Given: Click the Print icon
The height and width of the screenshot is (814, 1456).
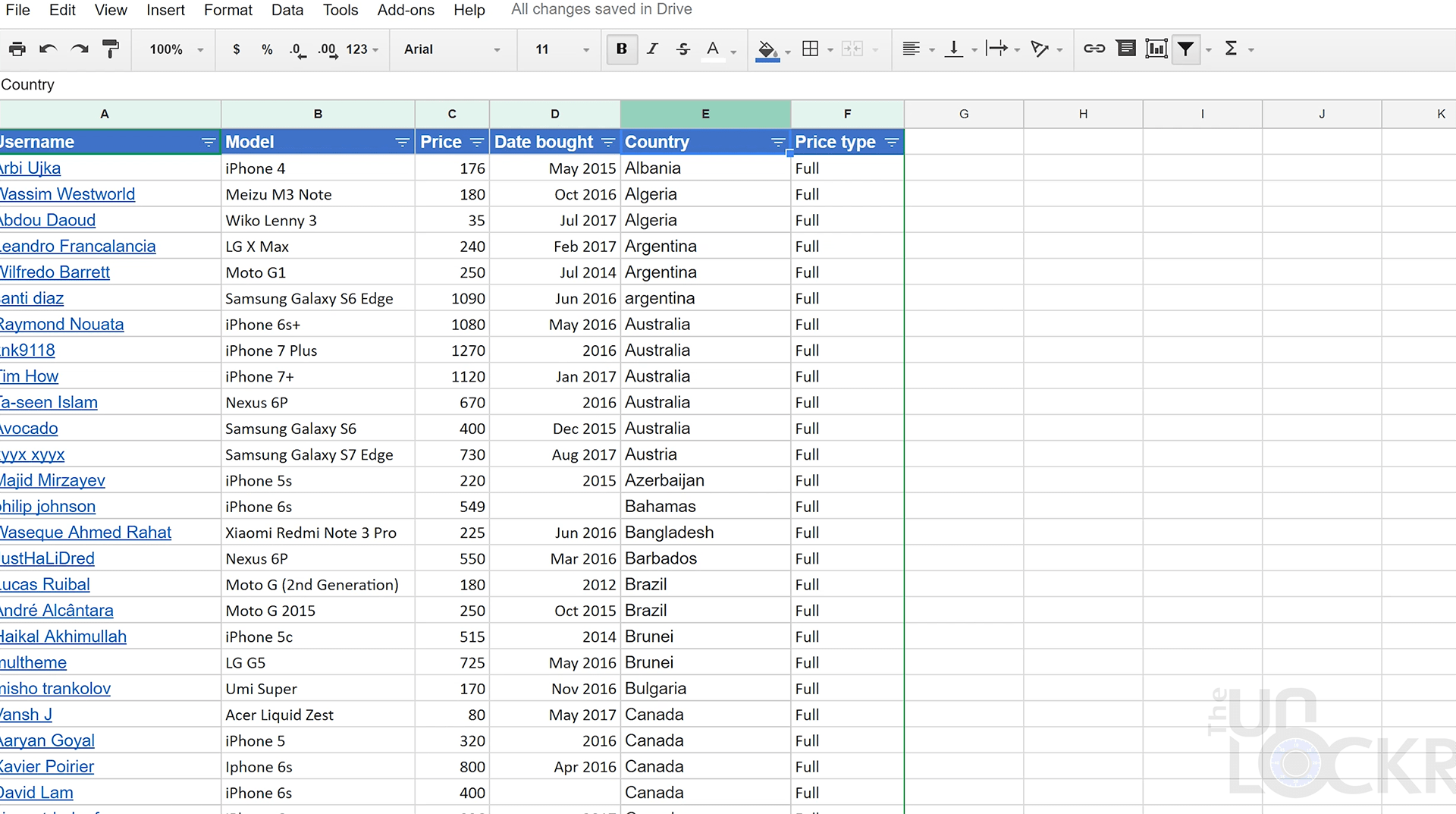Looking at the screenshot, I should (17, 49).
